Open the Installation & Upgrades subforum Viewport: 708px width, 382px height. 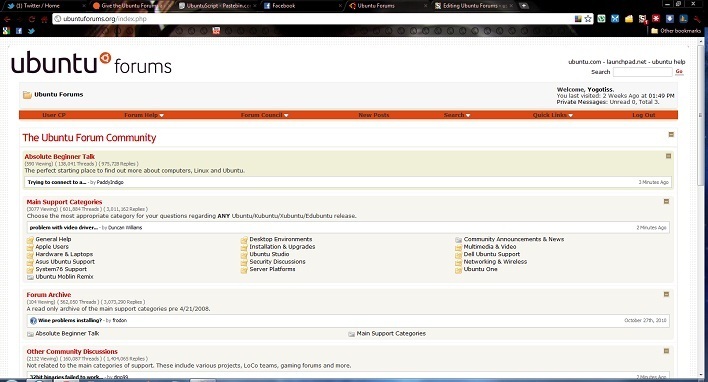click(282, 247)
